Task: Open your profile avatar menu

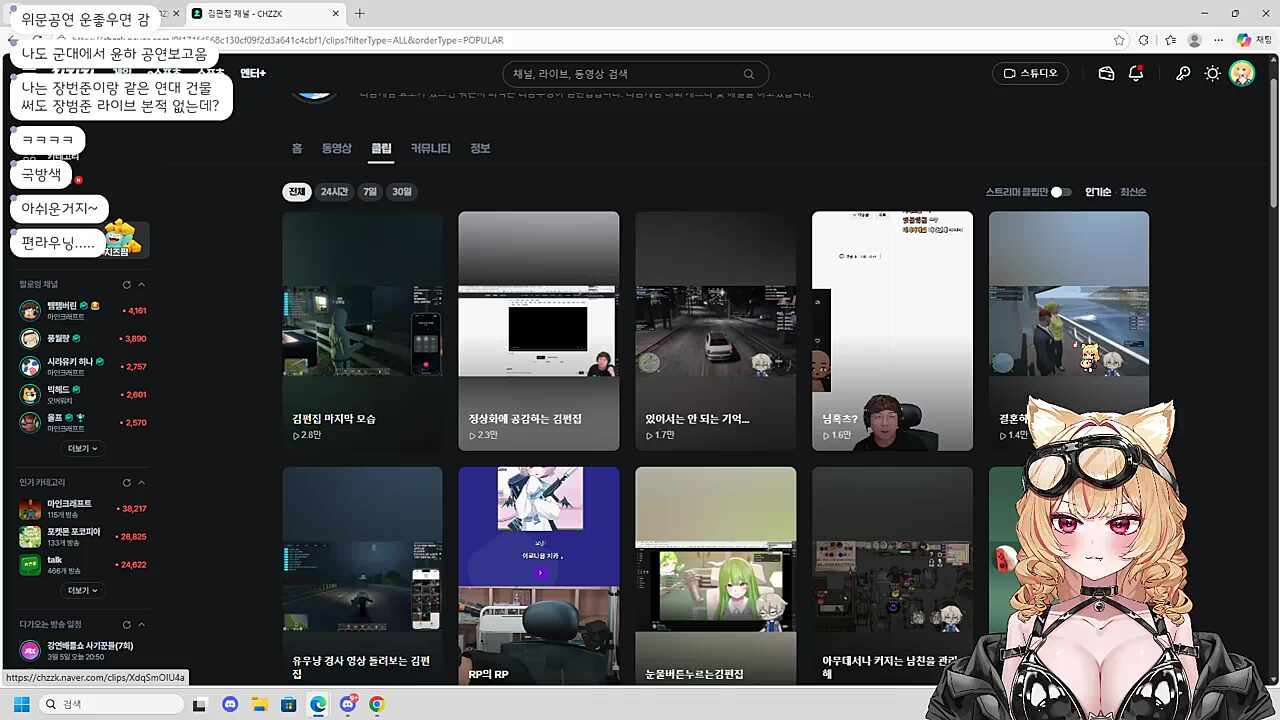Action: point(1242,72)
